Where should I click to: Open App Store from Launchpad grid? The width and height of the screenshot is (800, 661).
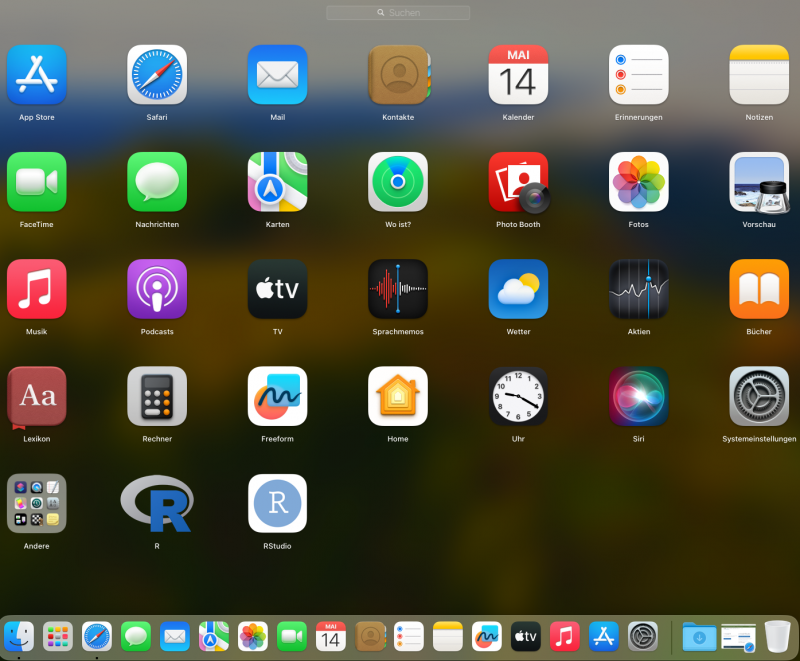click(x=37, y=75)
